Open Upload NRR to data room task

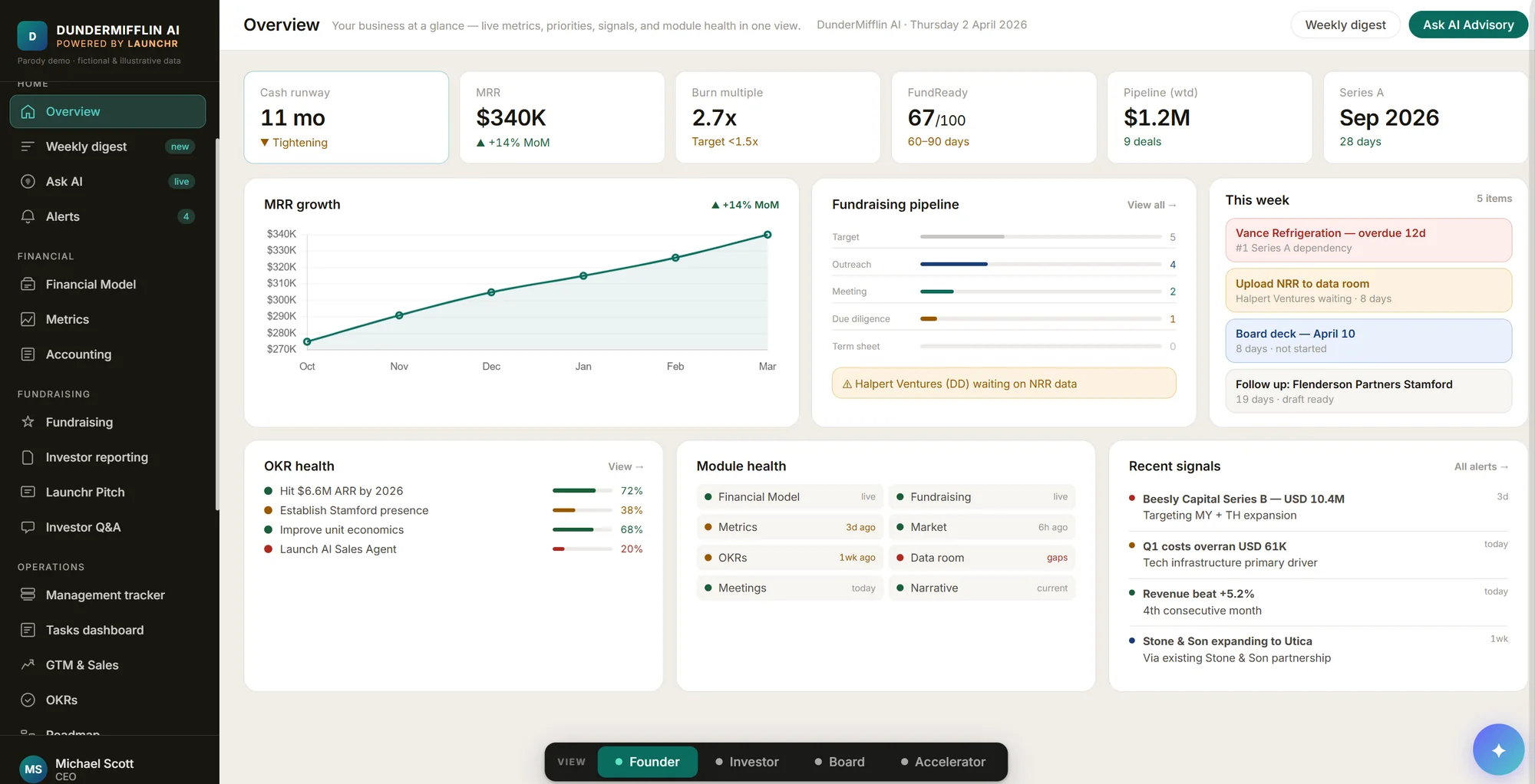click(1368, 290)
